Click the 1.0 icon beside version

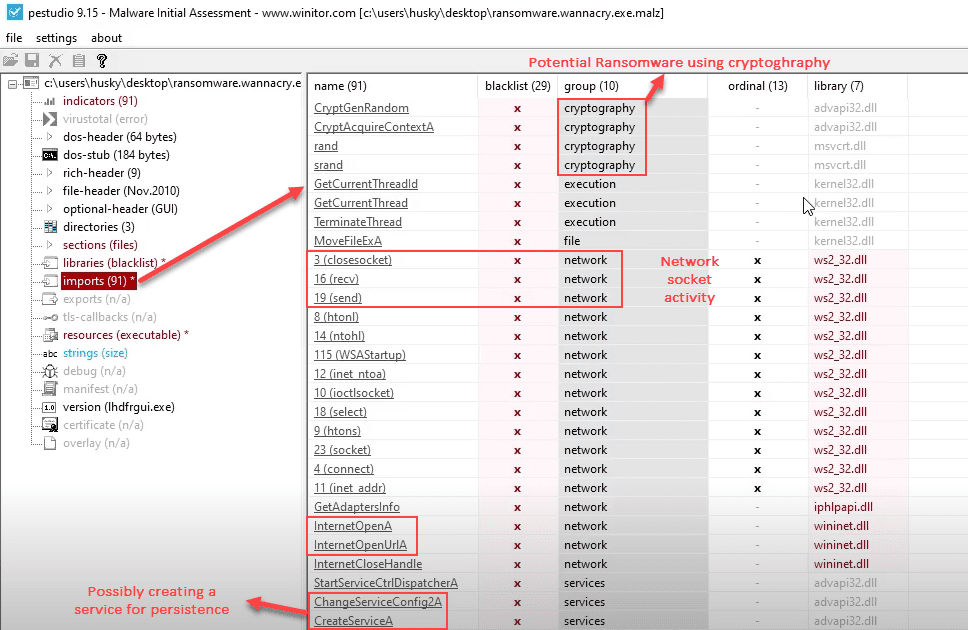coord(49,407)
